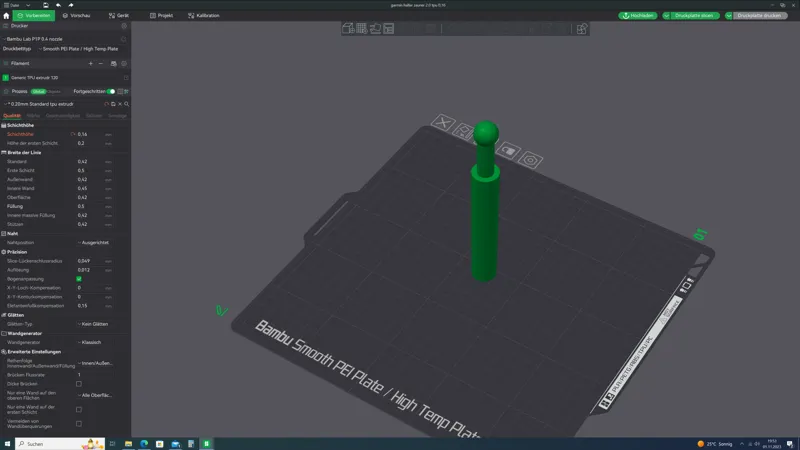The width and height of the screenshot is (800, 450).
Task: Click the Druckplatte slicen button
Action: point(694,16)
